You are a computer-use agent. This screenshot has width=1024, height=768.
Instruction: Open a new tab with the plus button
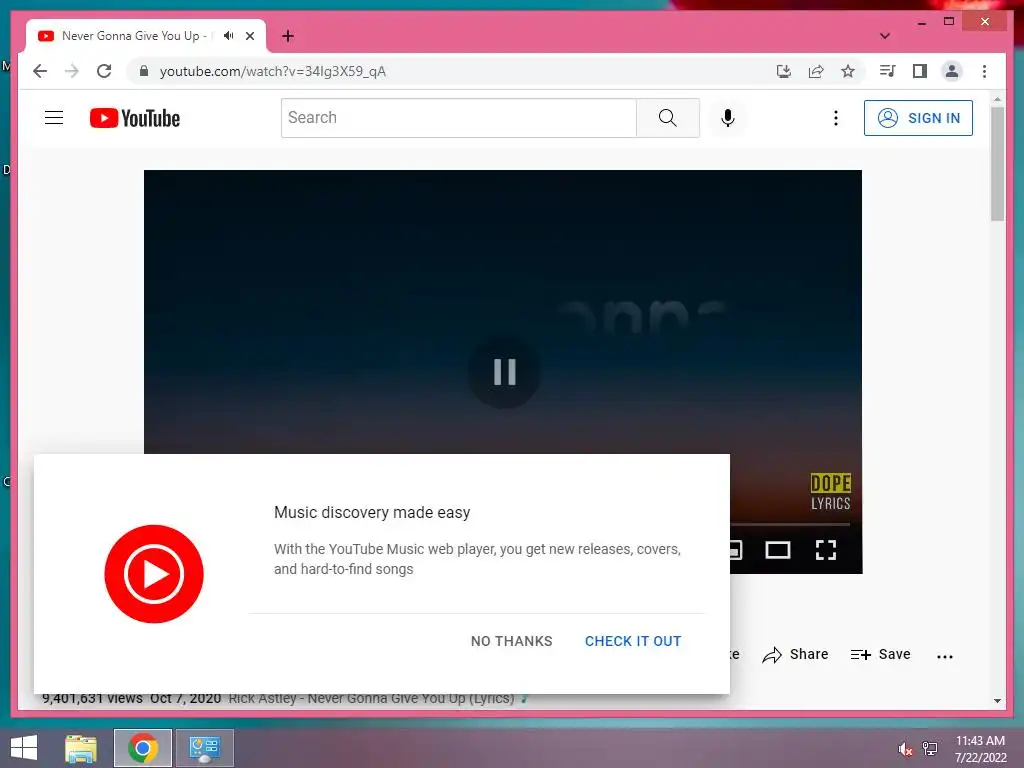pyautogui.click(x=287, y=36)
